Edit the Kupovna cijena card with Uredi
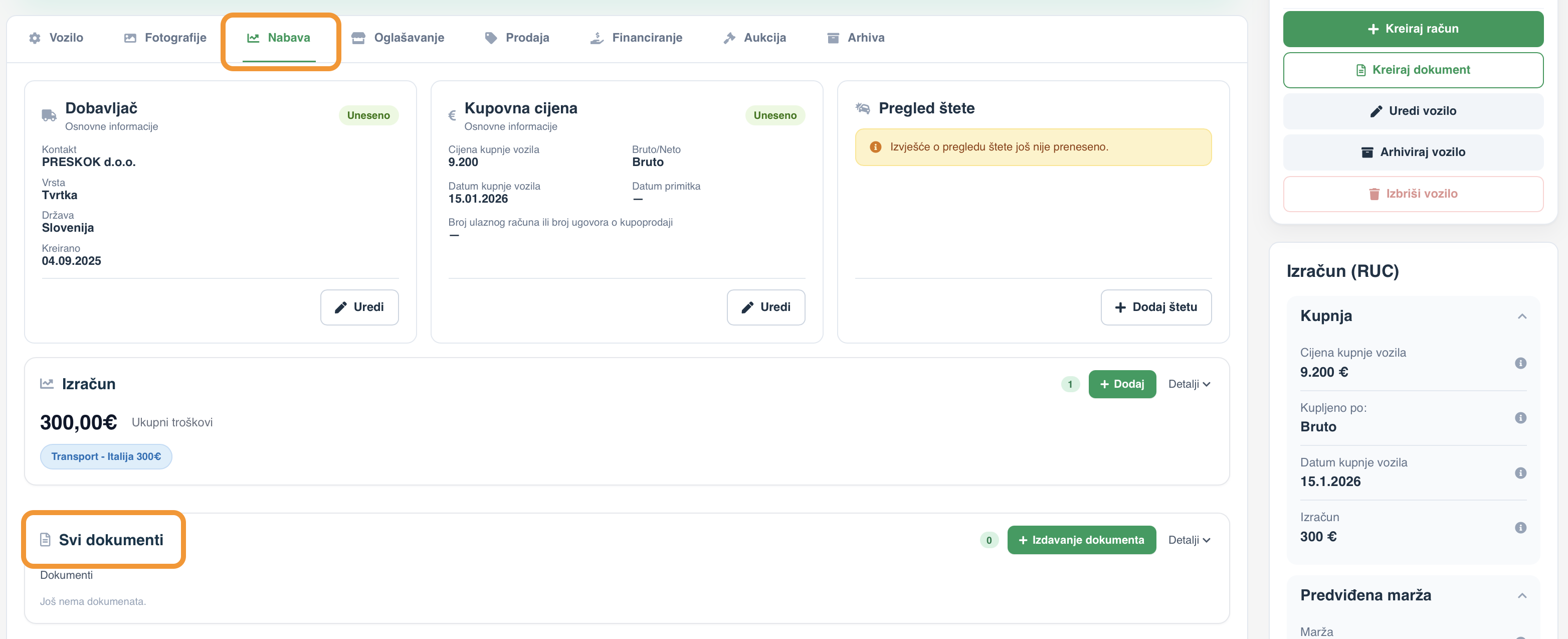1568x639 pixels. 766,307
